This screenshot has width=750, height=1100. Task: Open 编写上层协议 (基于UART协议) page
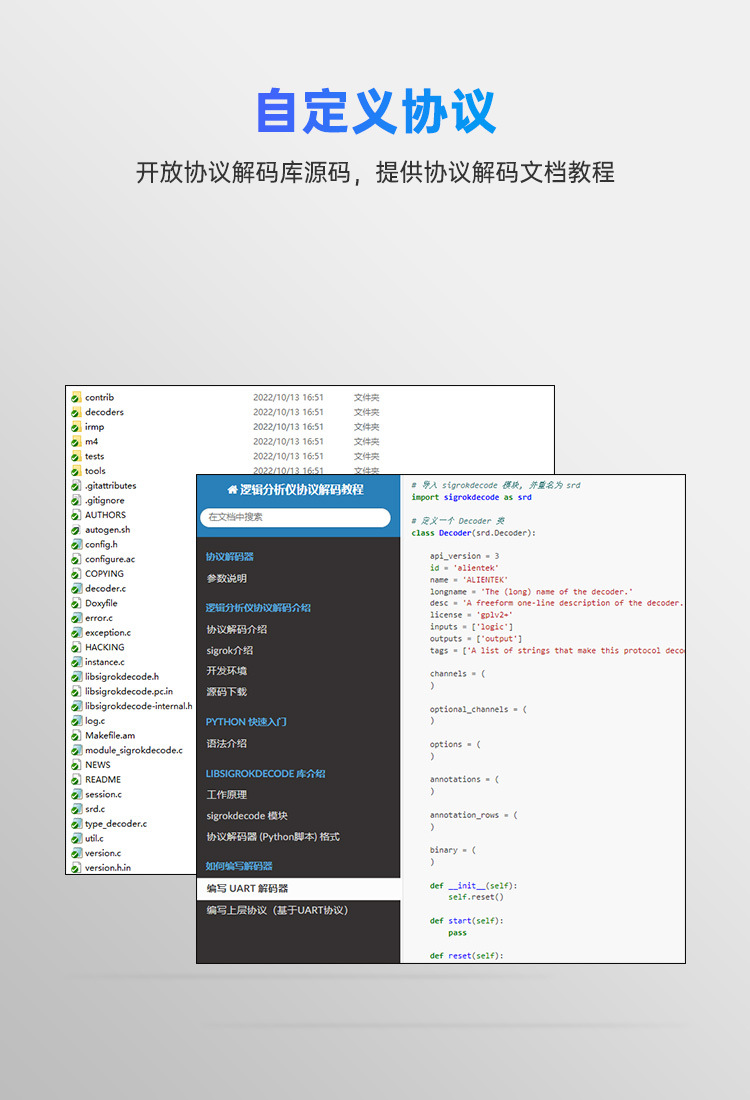tap(277, 911)
